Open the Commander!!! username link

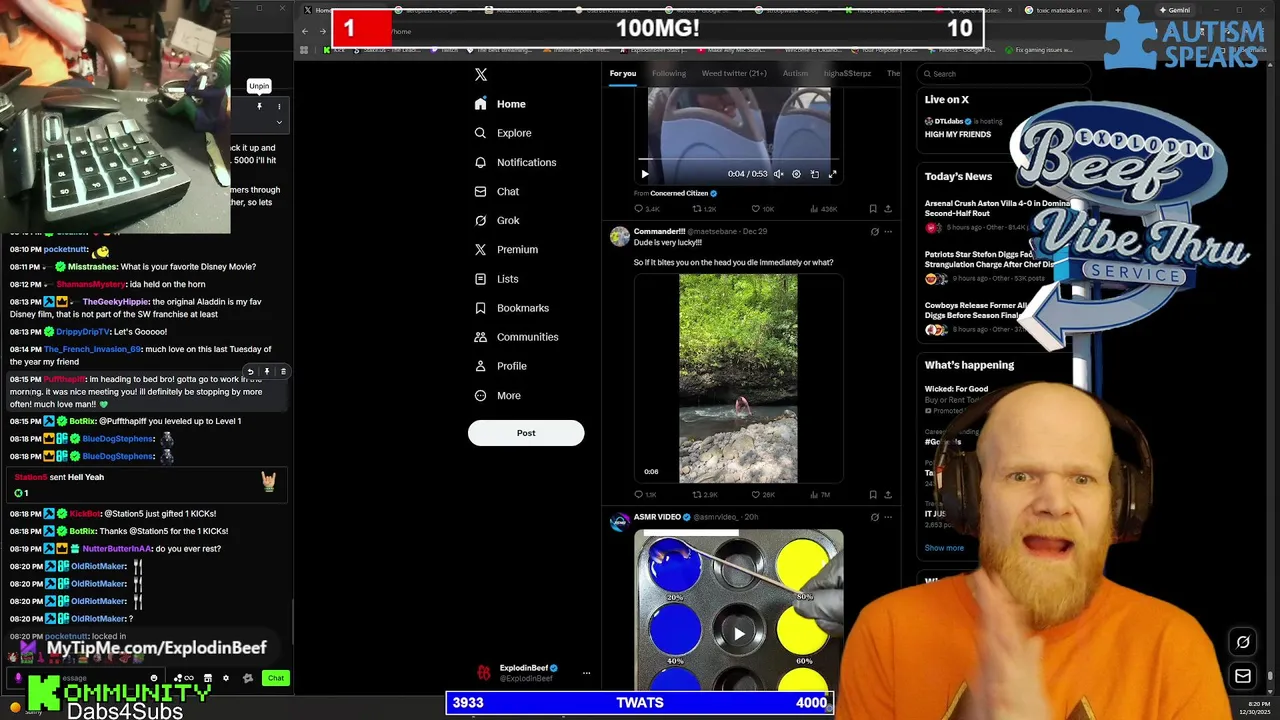659,231
